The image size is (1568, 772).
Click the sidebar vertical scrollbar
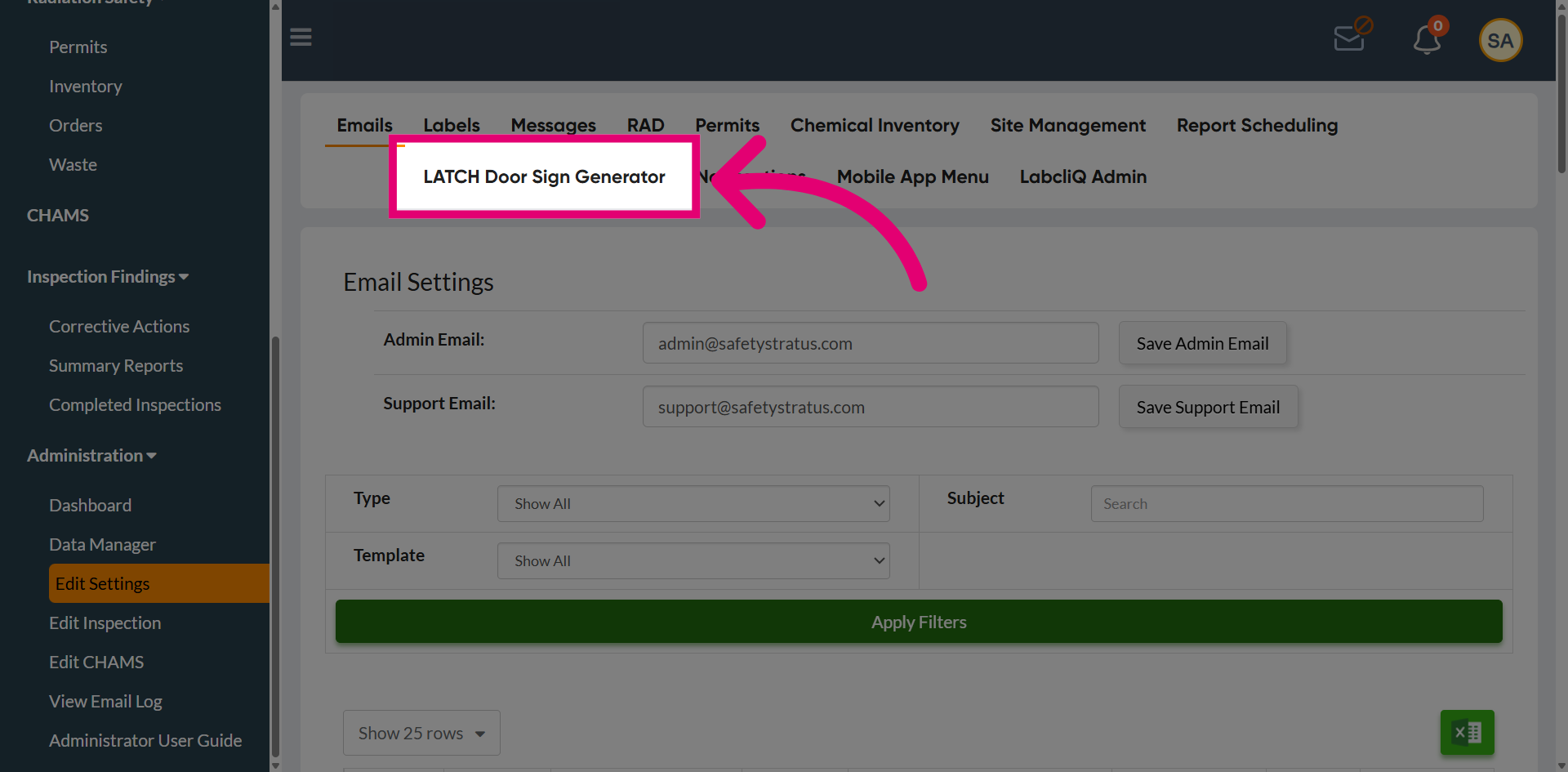tap(275, 547)
